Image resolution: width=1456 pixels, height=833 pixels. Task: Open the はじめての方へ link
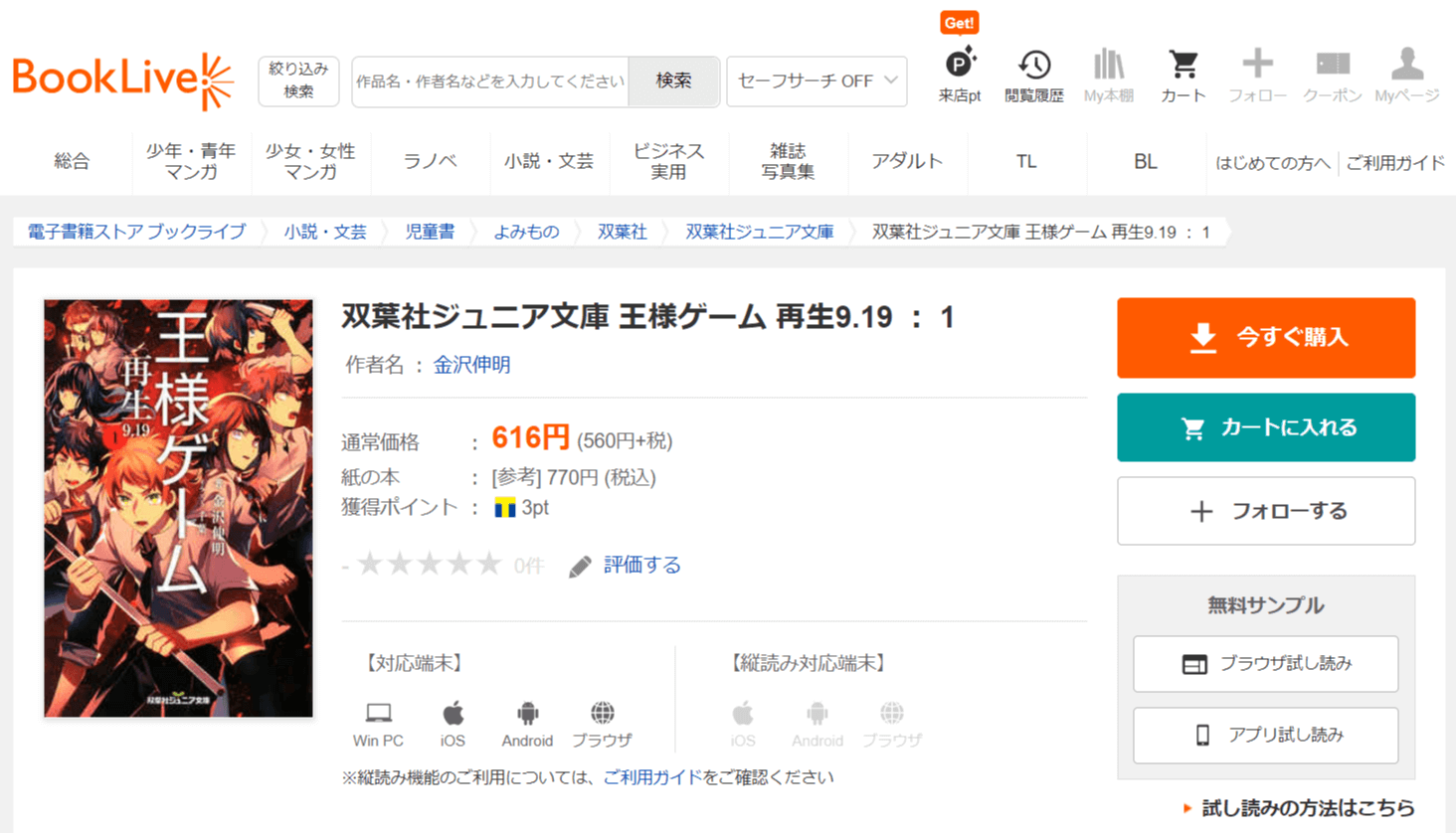(x=1273, y=162)
